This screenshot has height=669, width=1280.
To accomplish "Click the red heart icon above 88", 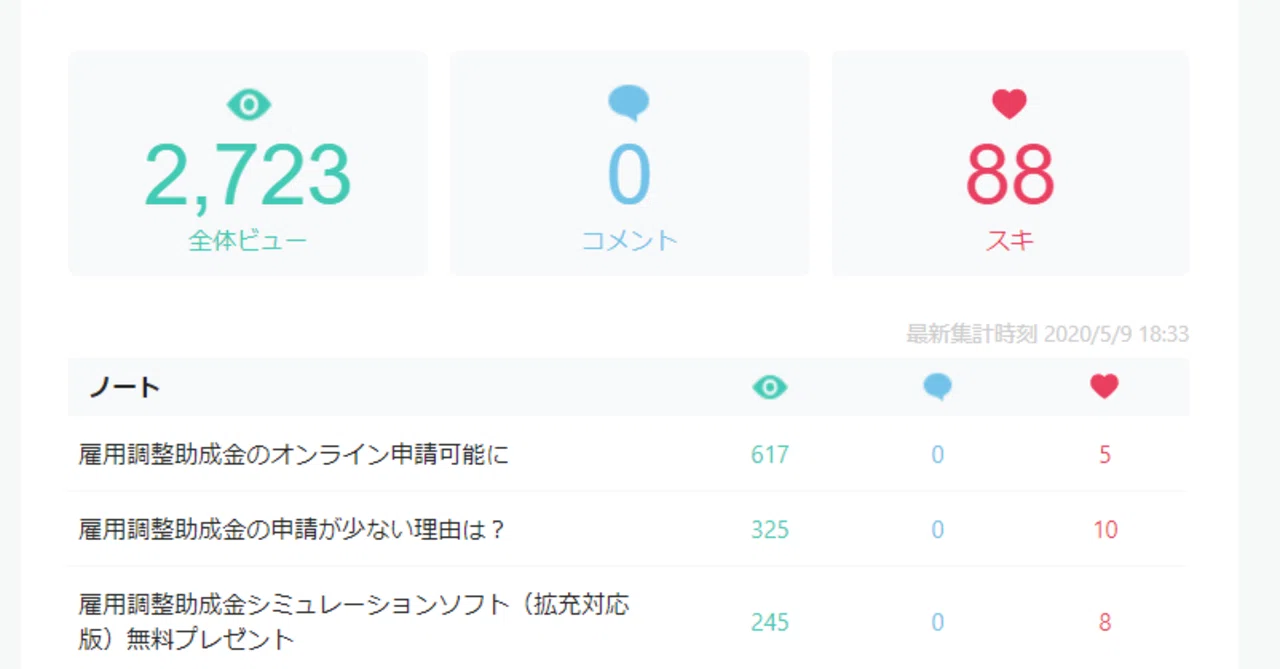I will coord(1009,104).
